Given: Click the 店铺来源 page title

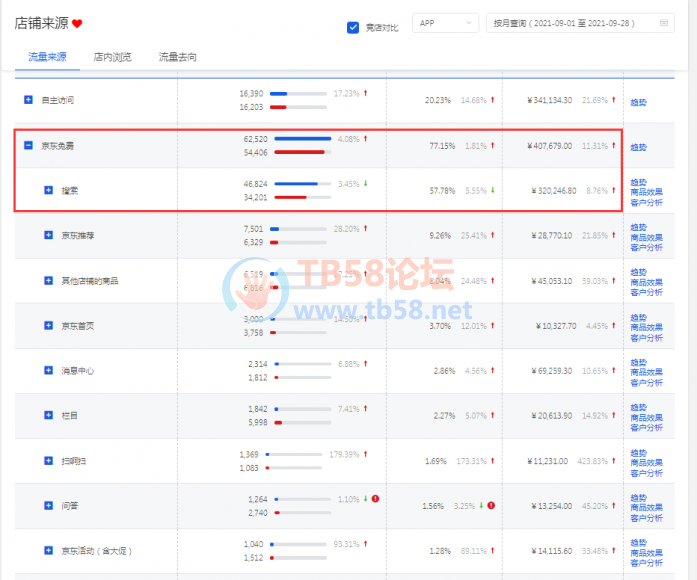Looking at the screenshot, I should click(42, 23).
